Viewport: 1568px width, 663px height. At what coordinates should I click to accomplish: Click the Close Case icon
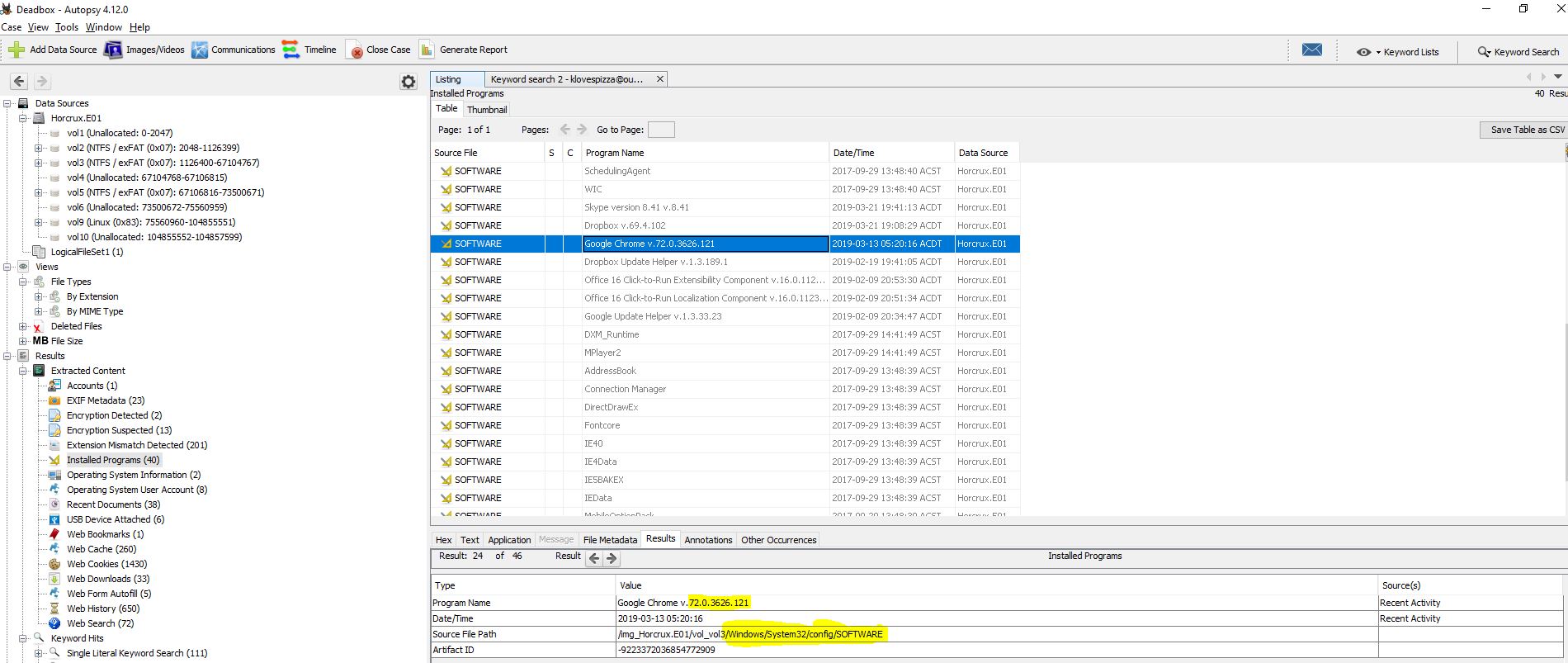[x=354, y=50]
